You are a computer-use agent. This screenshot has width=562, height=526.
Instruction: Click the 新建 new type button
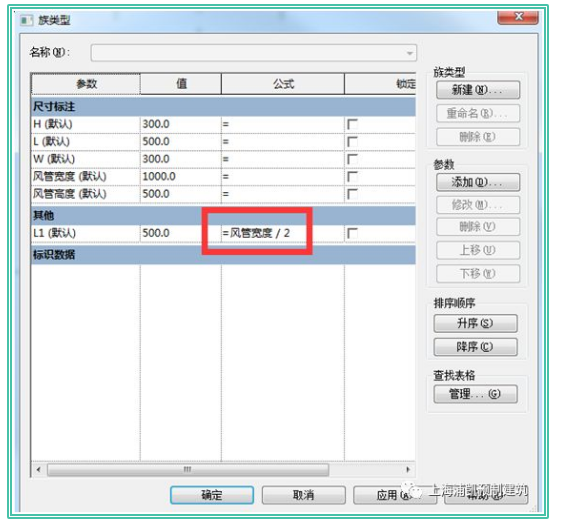[478, 90]
